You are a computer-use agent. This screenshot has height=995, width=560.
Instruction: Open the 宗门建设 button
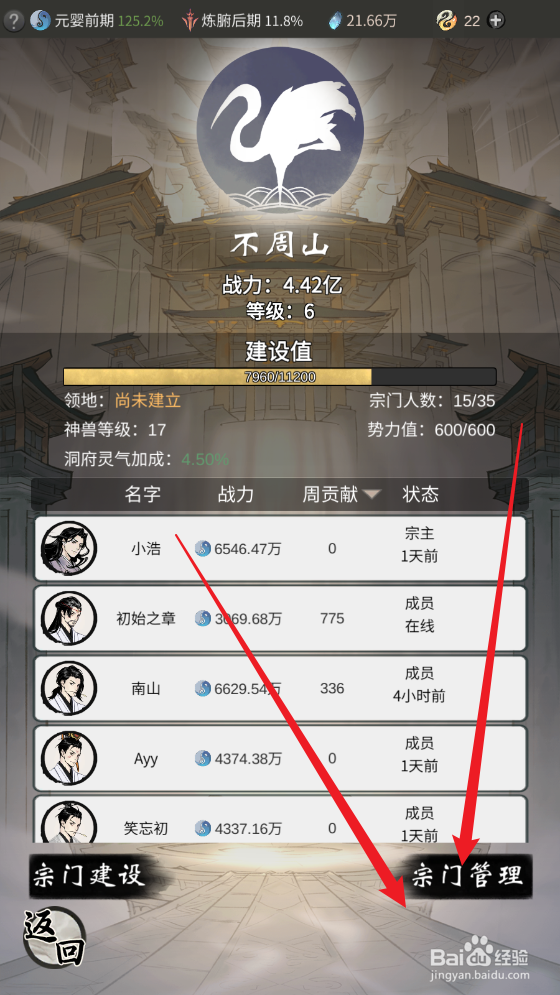point(88,875)
